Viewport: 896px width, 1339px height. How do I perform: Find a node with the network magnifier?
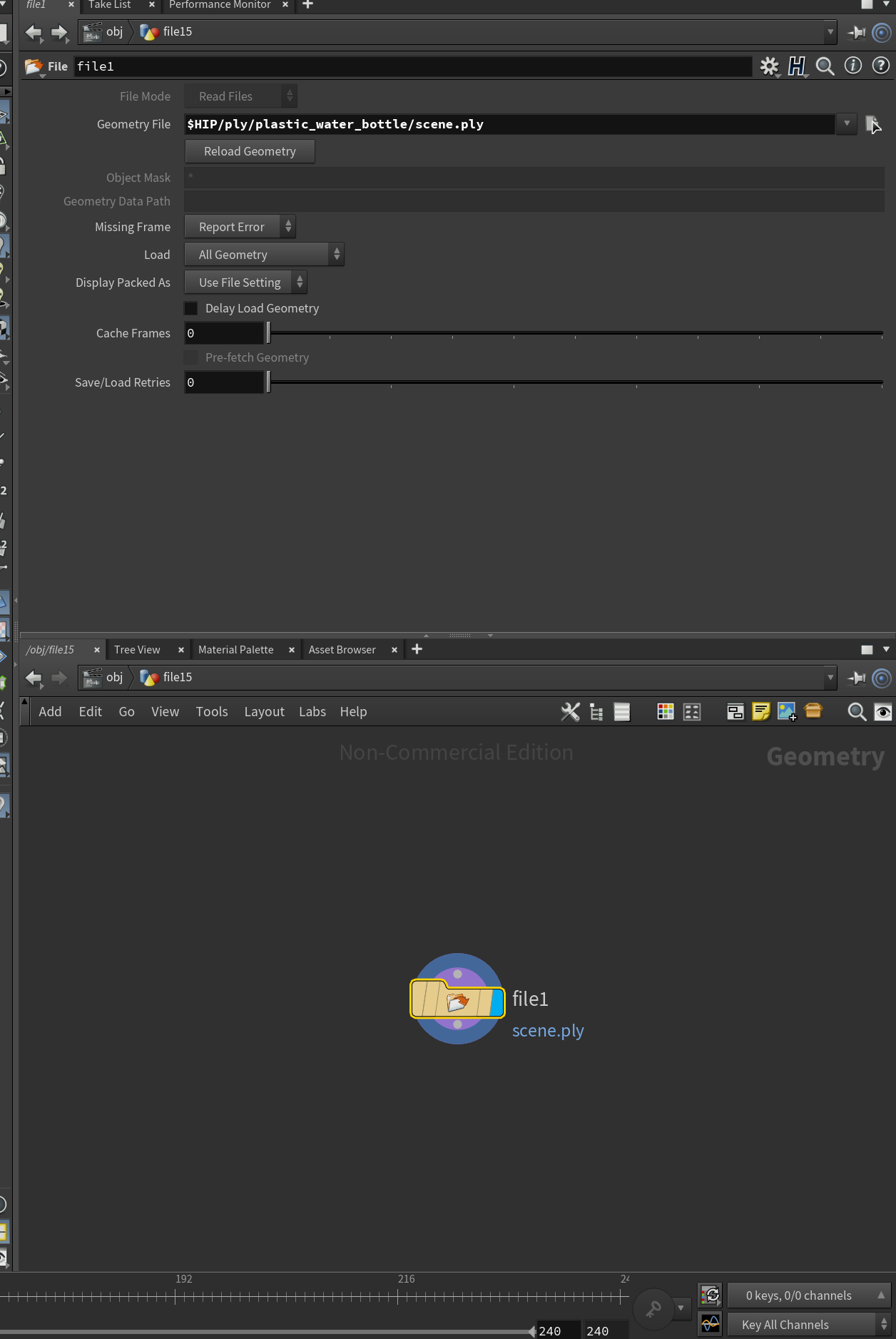(857, 712)
